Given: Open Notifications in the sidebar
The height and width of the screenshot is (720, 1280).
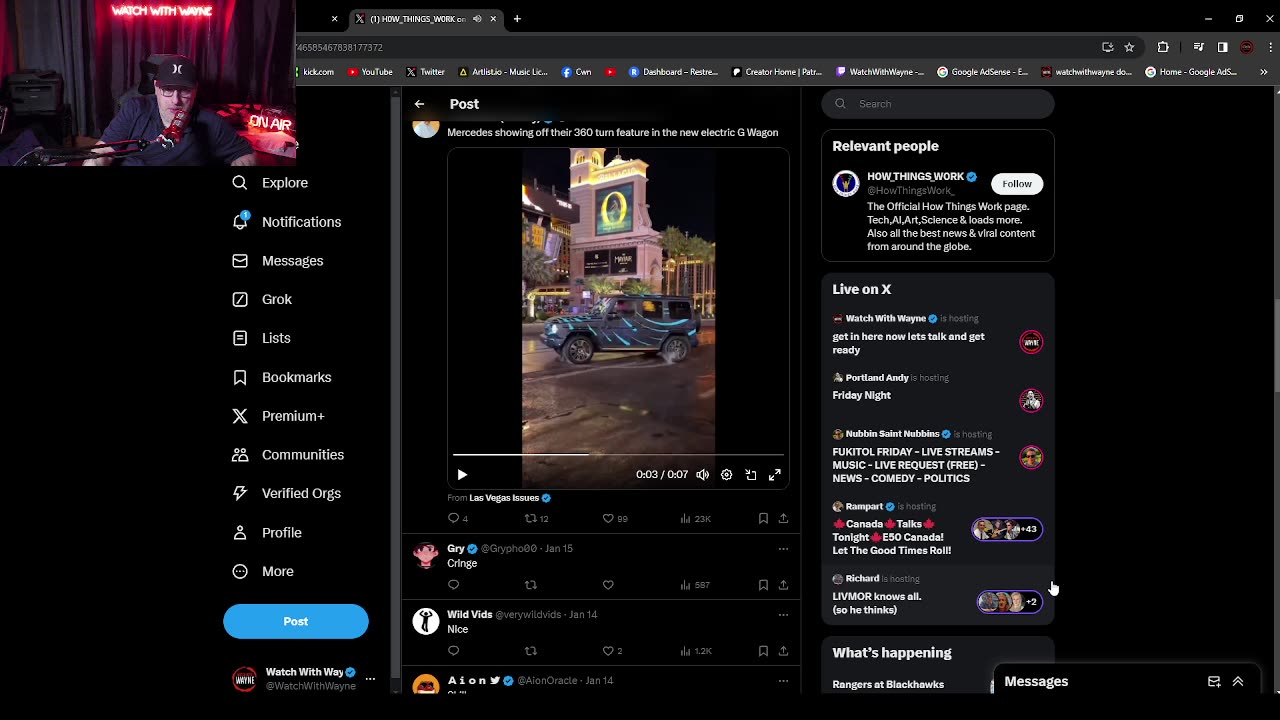Looking at the screenshot, I should click(286, 222).
